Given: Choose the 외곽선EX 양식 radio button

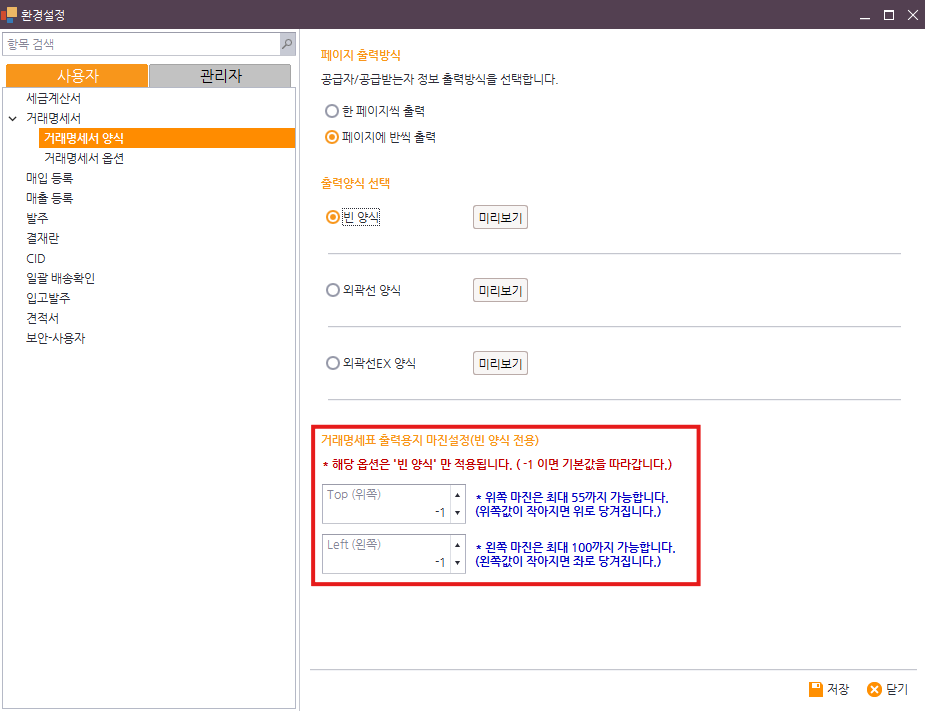Looking at the screenshot, I should tap(333, 363).
